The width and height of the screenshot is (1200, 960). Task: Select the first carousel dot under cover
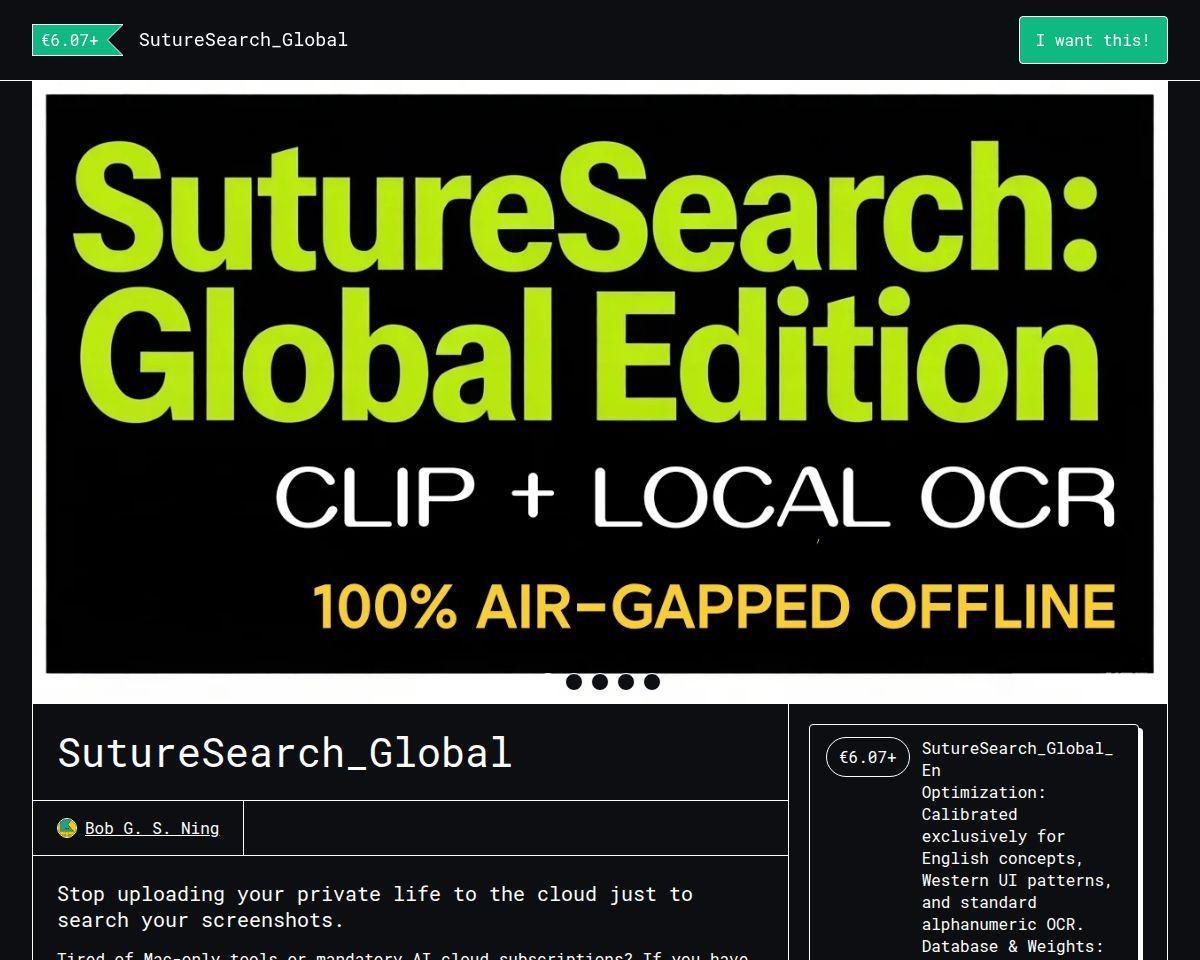coord(574,682)
